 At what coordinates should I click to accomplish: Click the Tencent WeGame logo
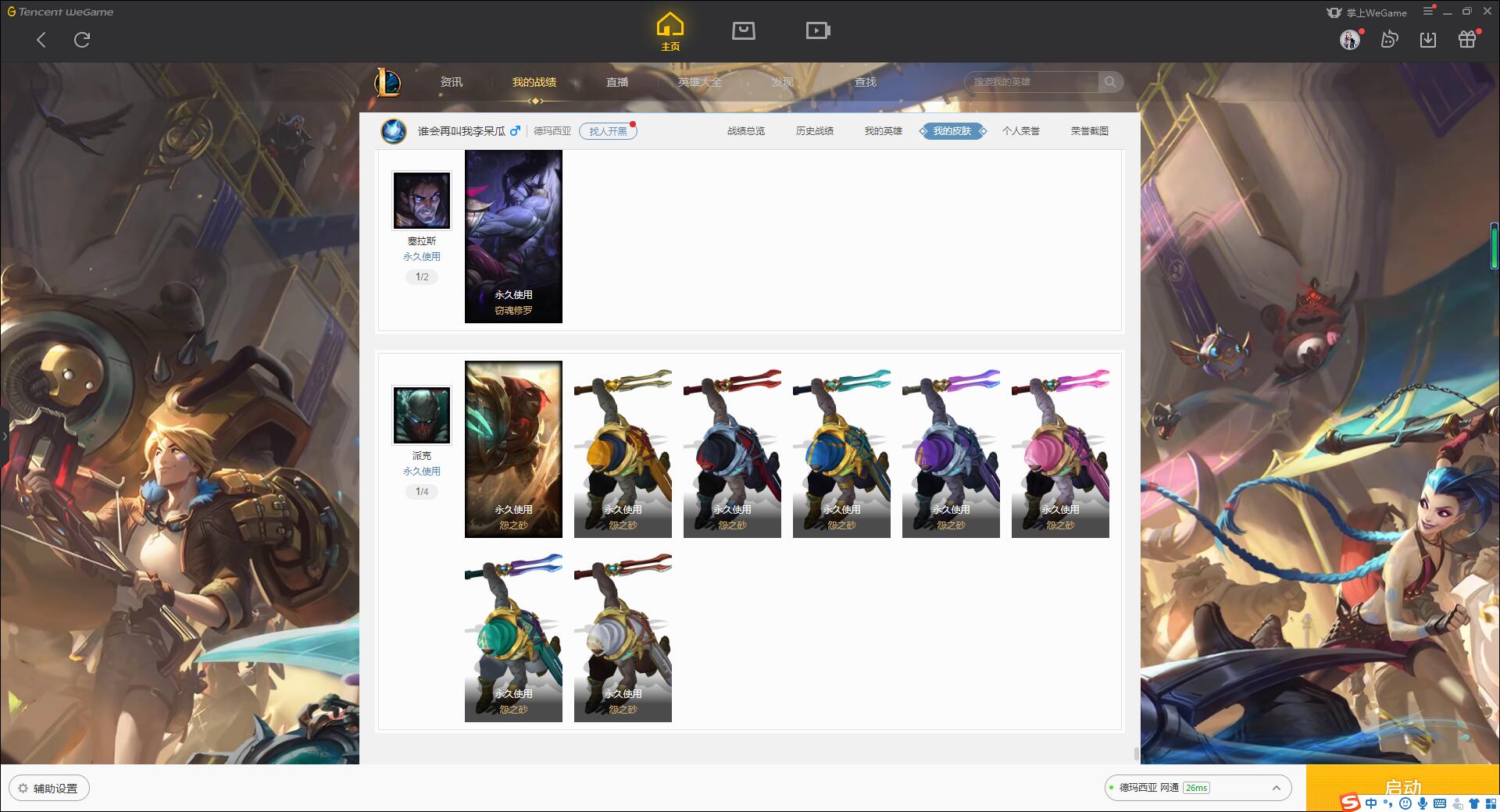(60, 12)
